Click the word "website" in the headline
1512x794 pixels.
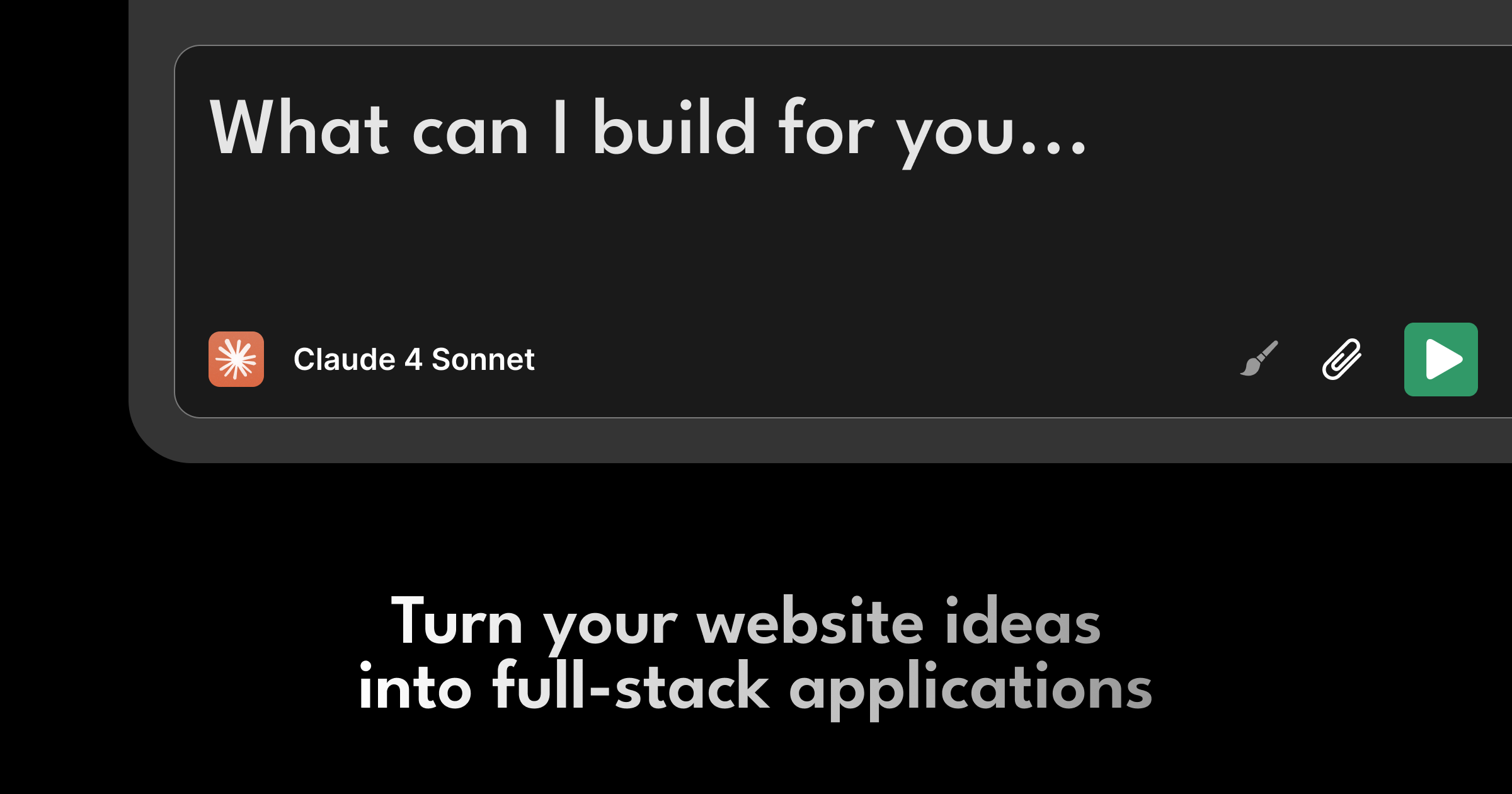tap(810, 623)
